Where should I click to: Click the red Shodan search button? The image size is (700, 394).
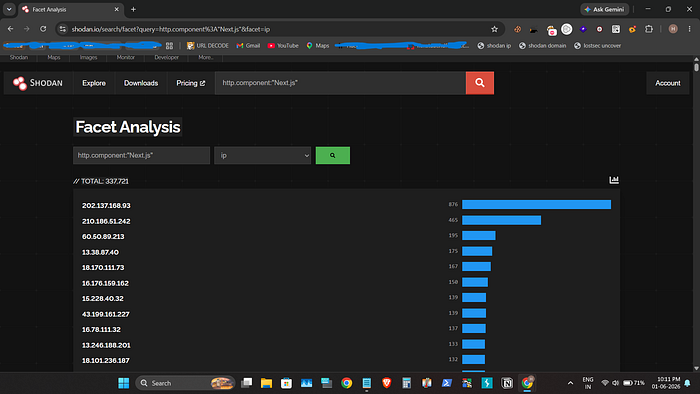[479, 83]
